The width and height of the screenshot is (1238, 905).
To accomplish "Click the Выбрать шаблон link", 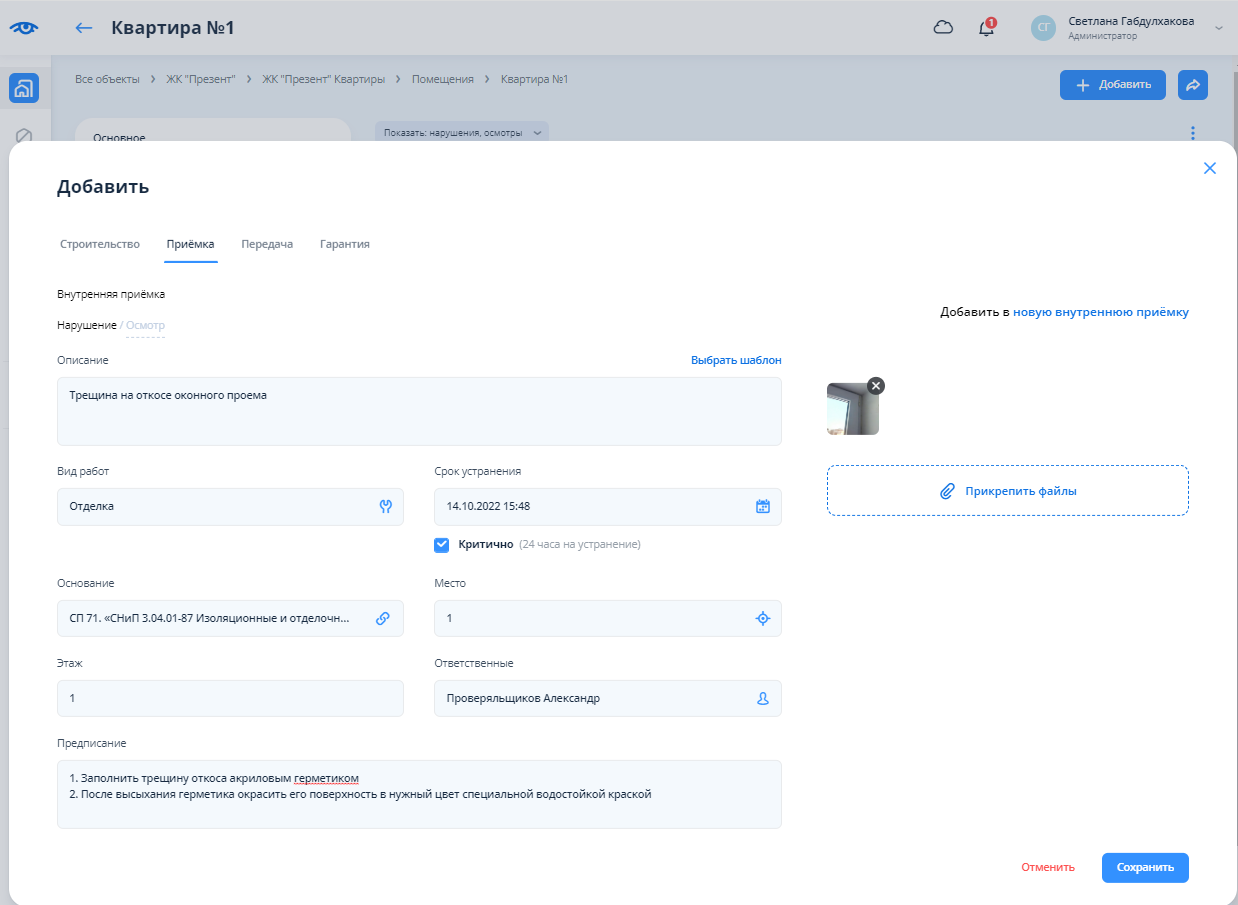I will [736, 360].
